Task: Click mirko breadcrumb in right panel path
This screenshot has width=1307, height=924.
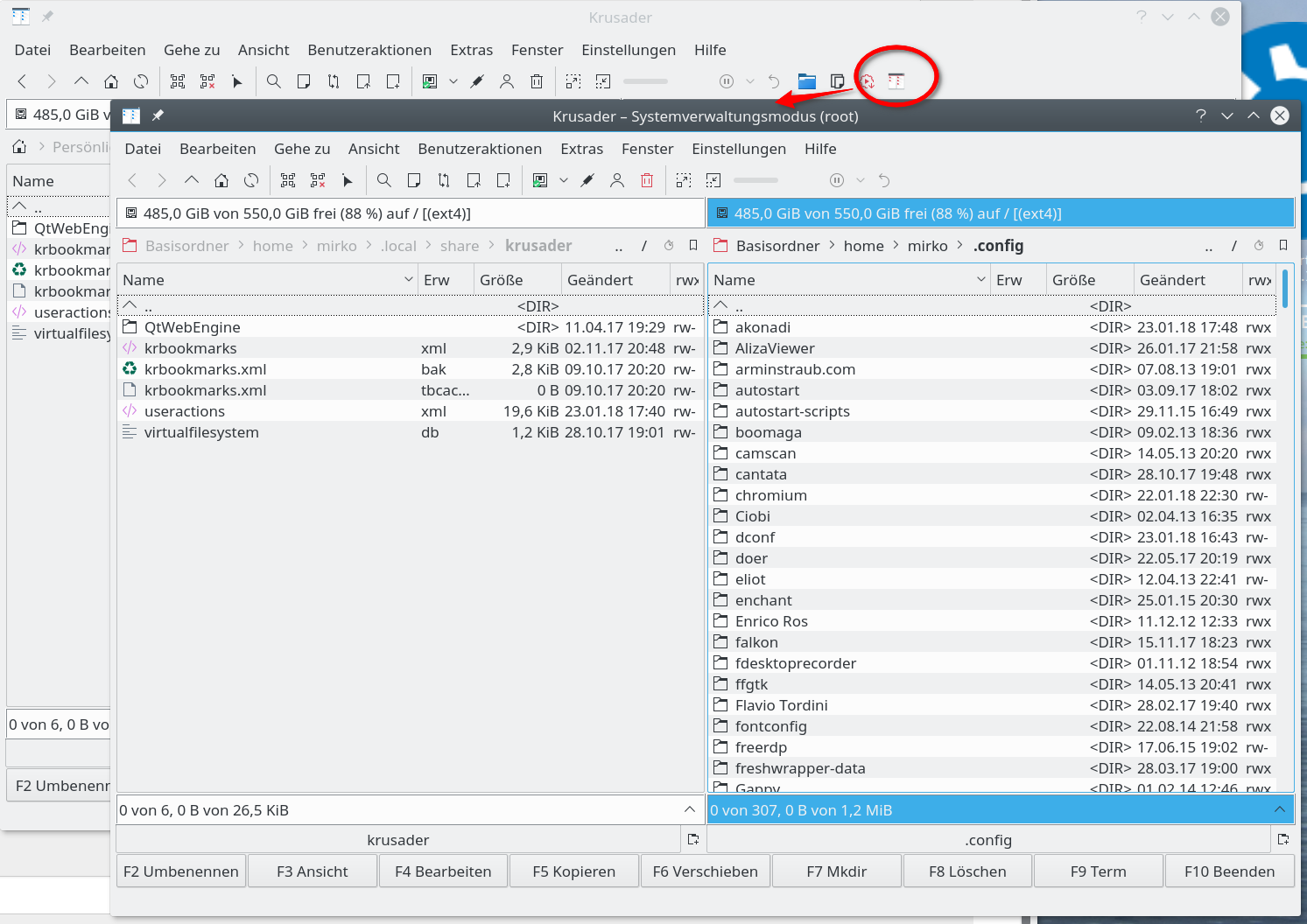Action: pyautogui.click(x=928, y=246)
